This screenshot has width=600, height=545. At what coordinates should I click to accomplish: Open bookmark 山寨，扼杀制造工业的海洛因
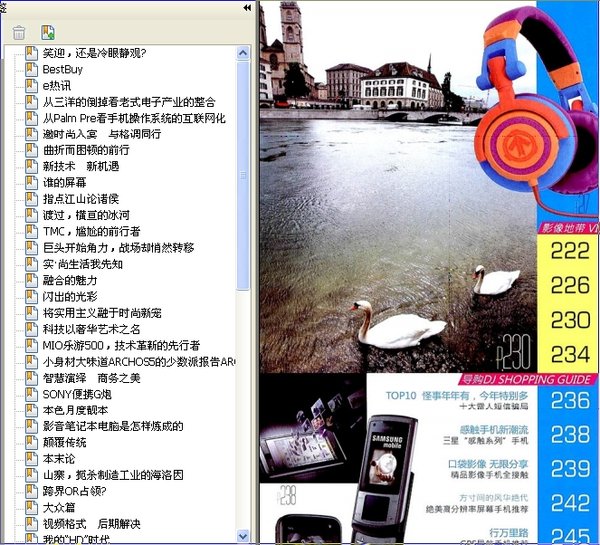(113, 475)
